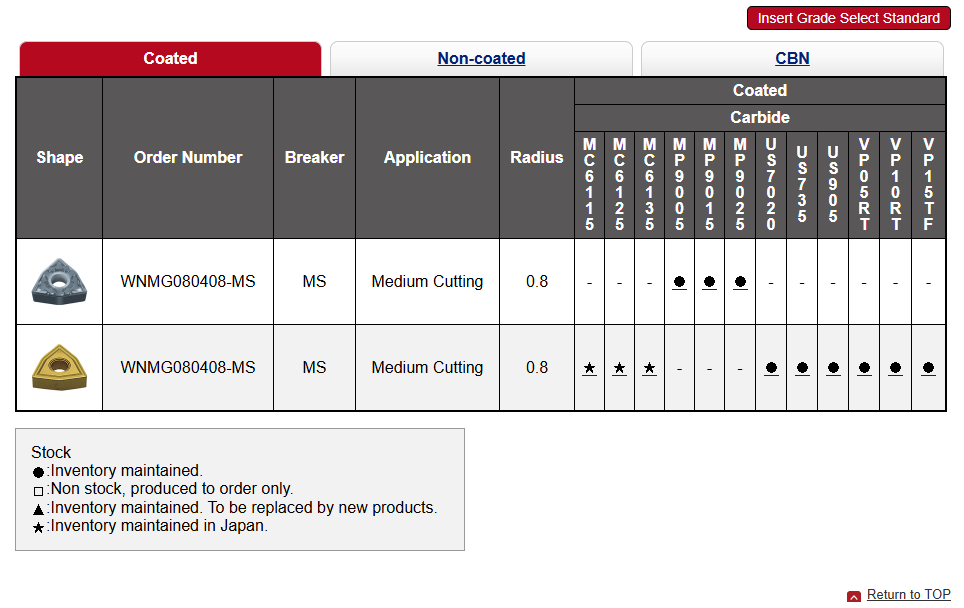This screenshot has width=964, height=608.
Task: Click MS breaker cell in the first row
Action: pos(314,282)
